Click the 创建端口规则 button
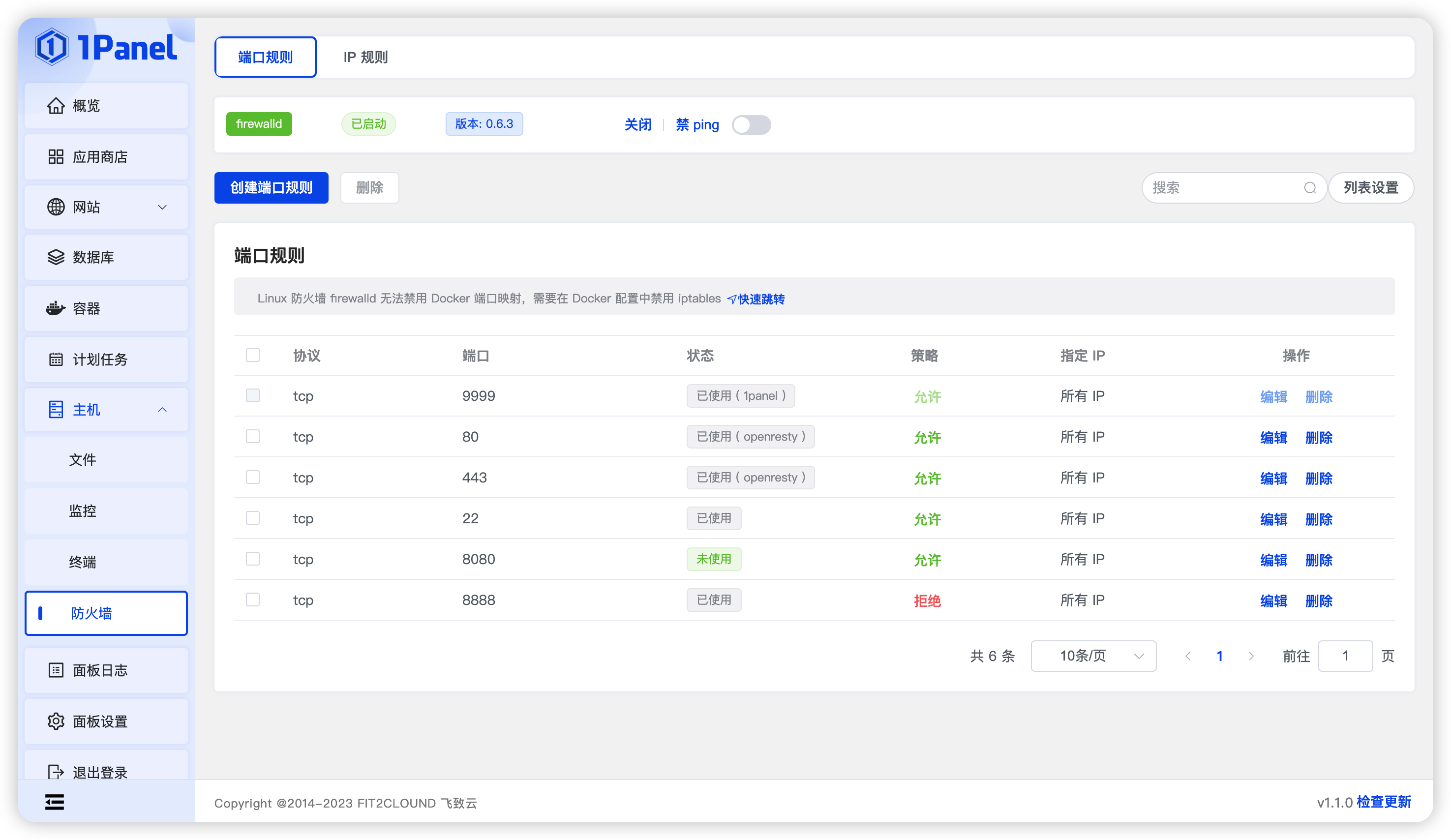This screenshot has width=1451, height=840. (x=271, y=188)
